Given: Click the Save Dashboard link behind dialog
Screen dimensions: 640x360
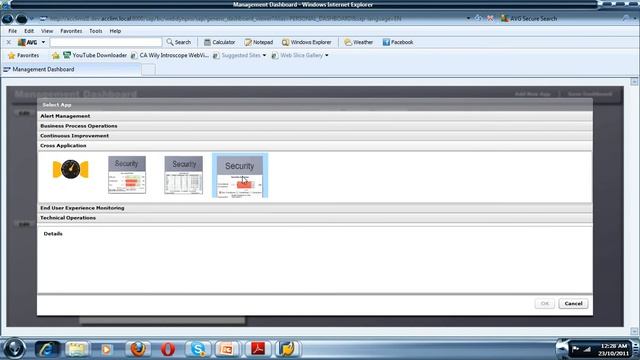Looking at the screenshot, I should coord(590,94).
